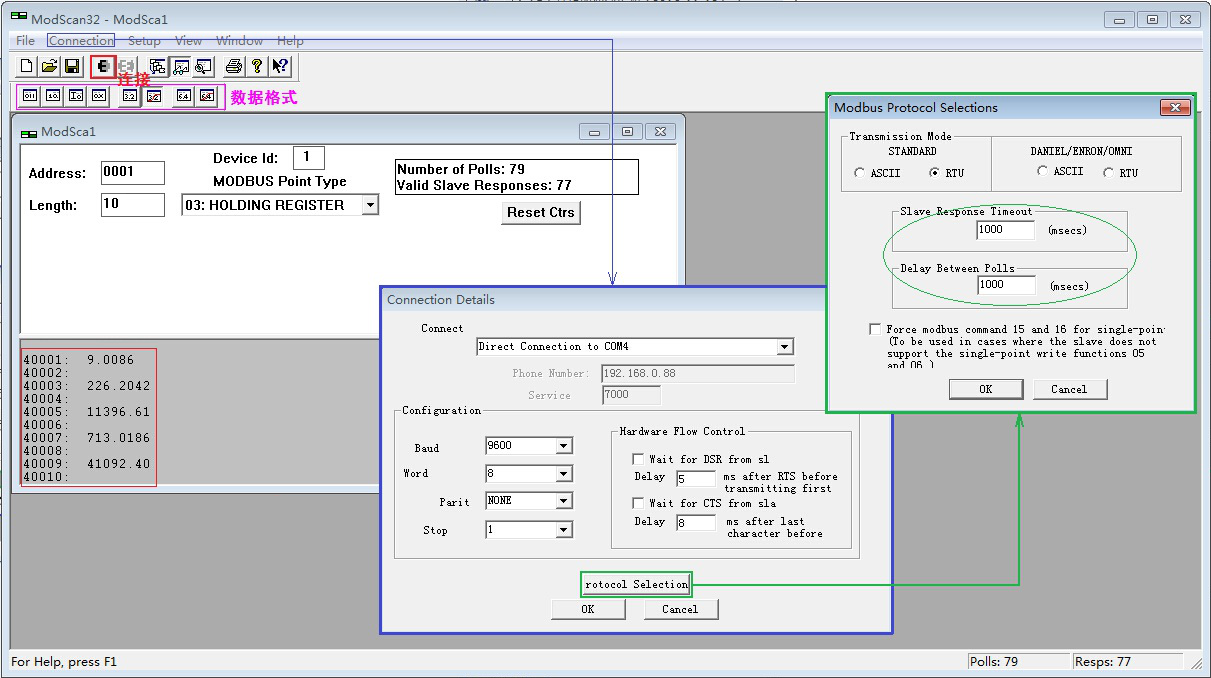The height and width of the screenshot is (678, 1211).
Task: Open the Setup menu
Action: (144, 41)
